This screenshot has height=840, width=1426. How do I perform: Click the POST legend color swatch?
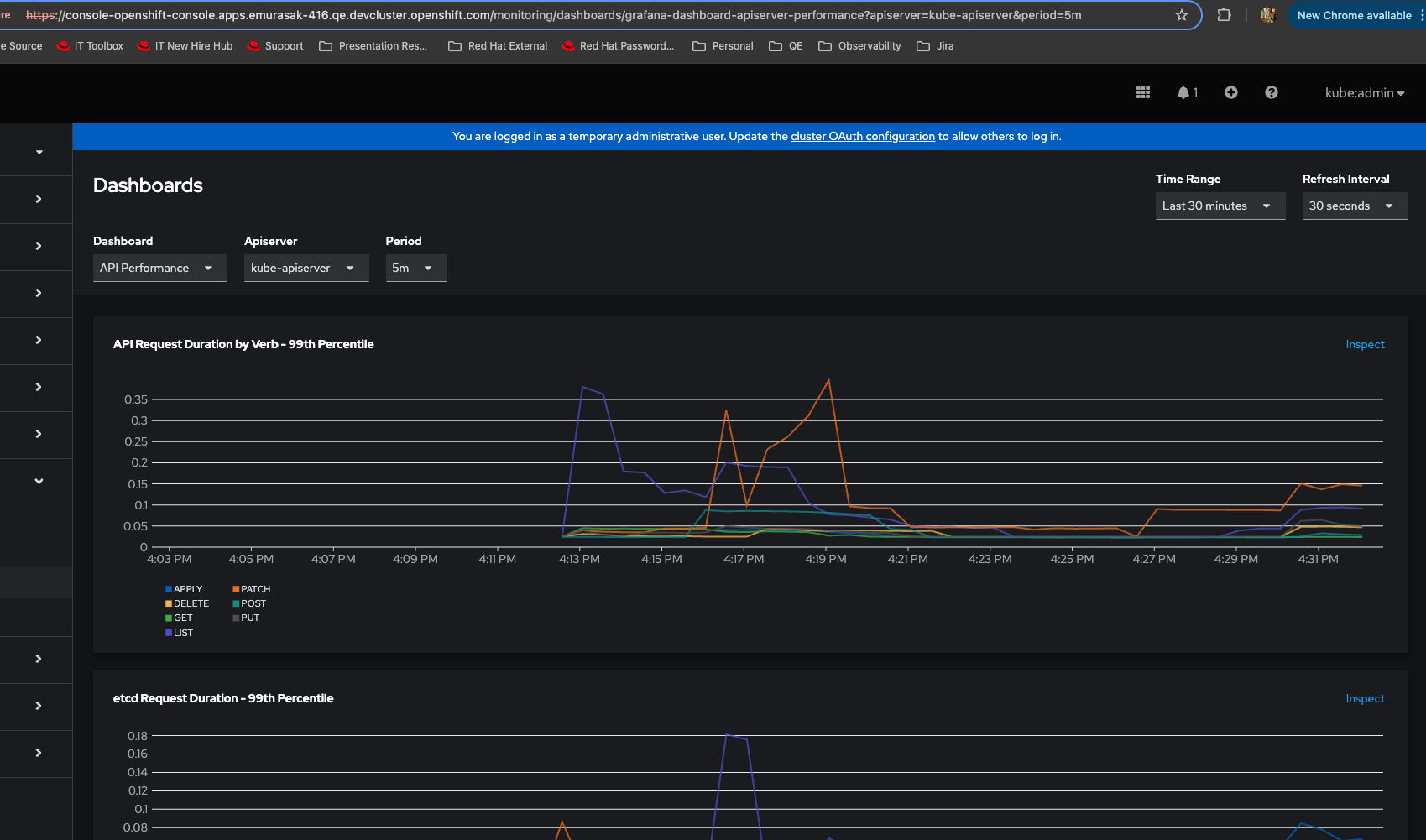(x=237, y=603)
